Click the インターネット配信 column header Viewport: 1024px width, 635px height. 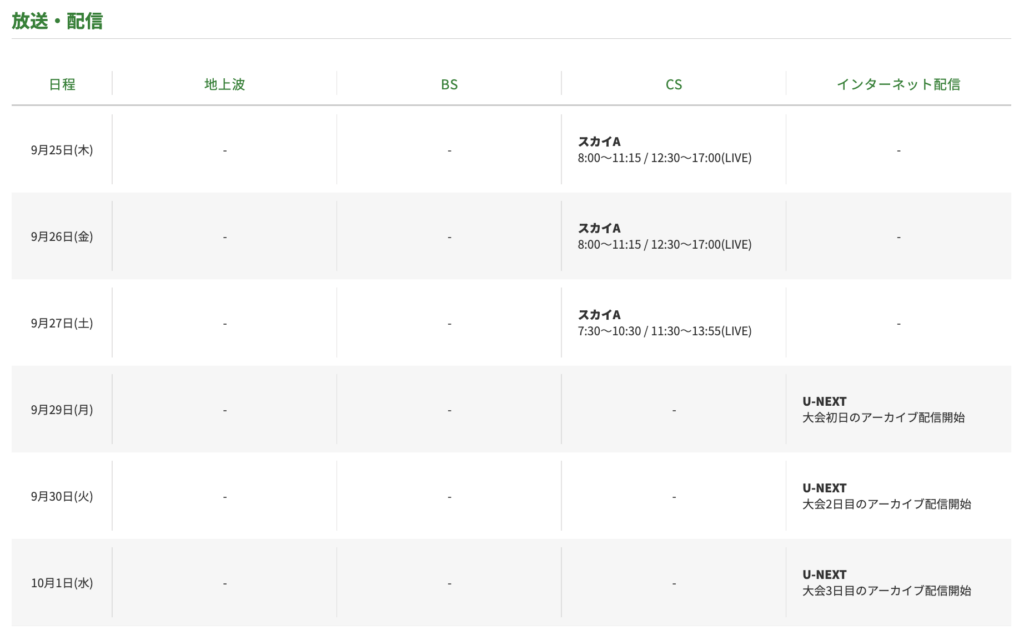(x=898, y=84)
